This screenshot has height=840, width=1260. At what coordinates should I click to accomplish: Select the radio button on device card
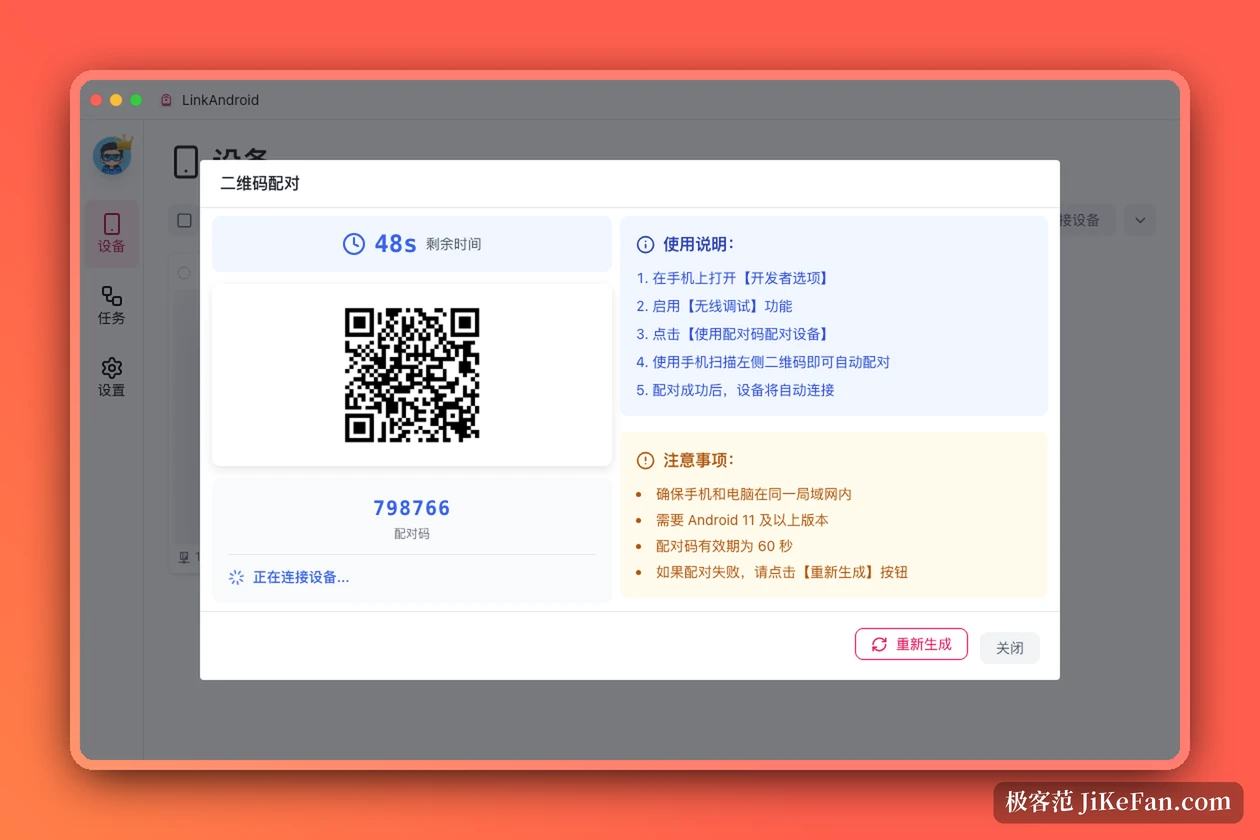coord(184,273)
